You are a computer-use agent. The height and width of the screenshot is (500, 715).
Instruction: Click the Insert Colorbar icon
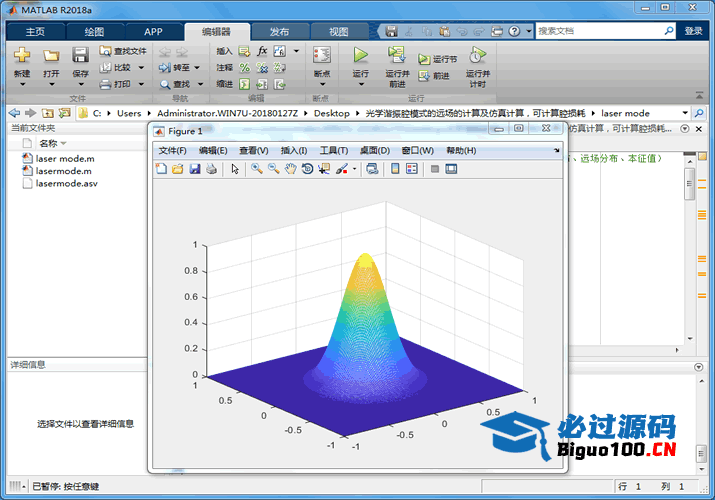point(395,169)
